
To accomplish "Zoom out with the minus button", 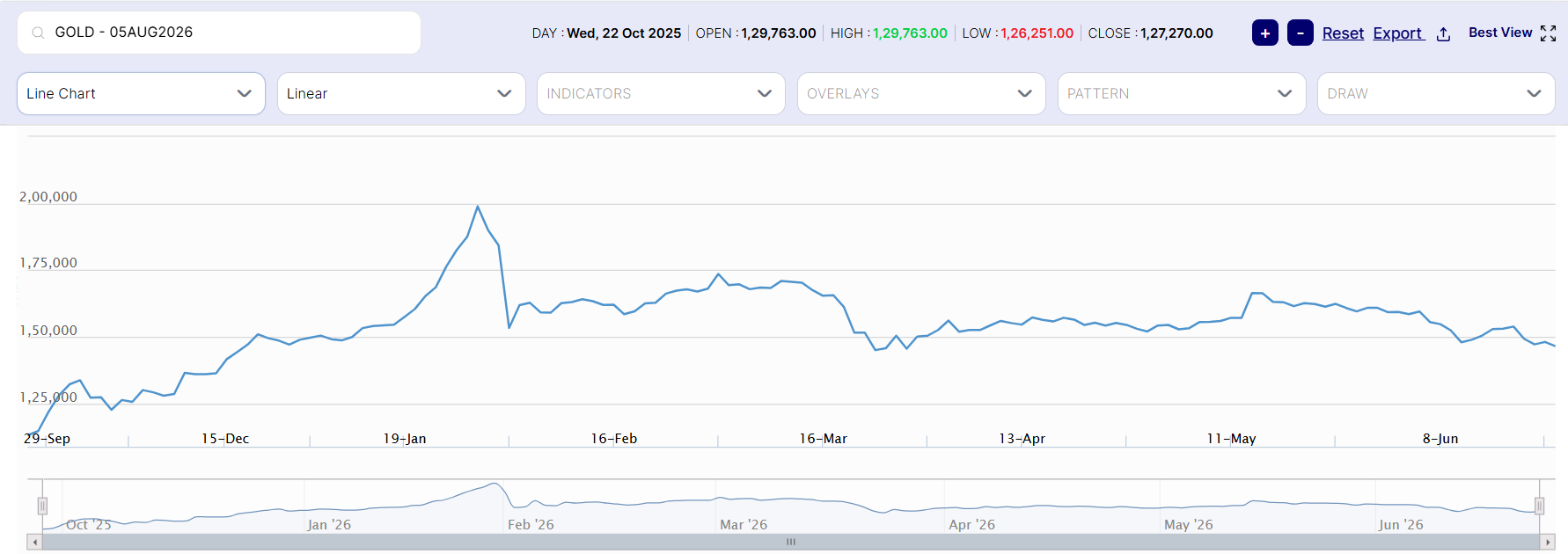I will coord(1301,33).
